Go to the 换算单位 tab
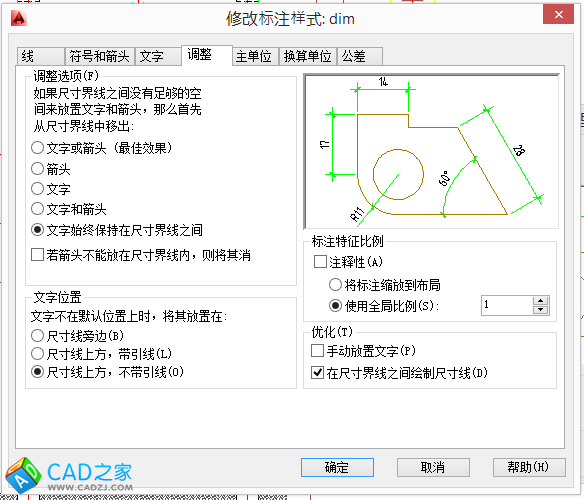This screenshot has height=500, width=584. [x=308, y=56]
